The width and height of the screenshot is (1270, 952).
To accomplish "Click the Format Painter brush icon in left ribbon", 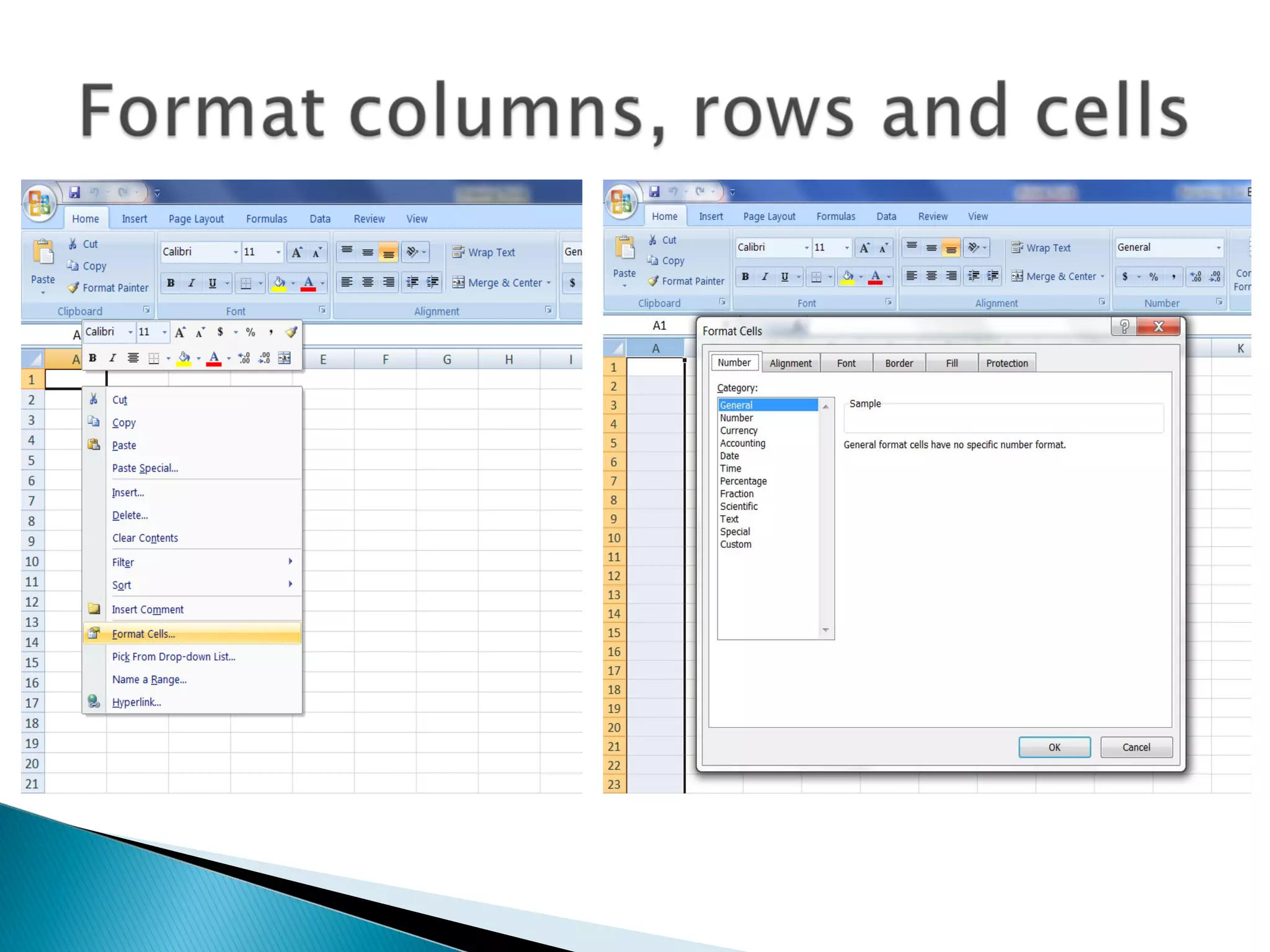I will pyautogui.click(x=73, y=288).
